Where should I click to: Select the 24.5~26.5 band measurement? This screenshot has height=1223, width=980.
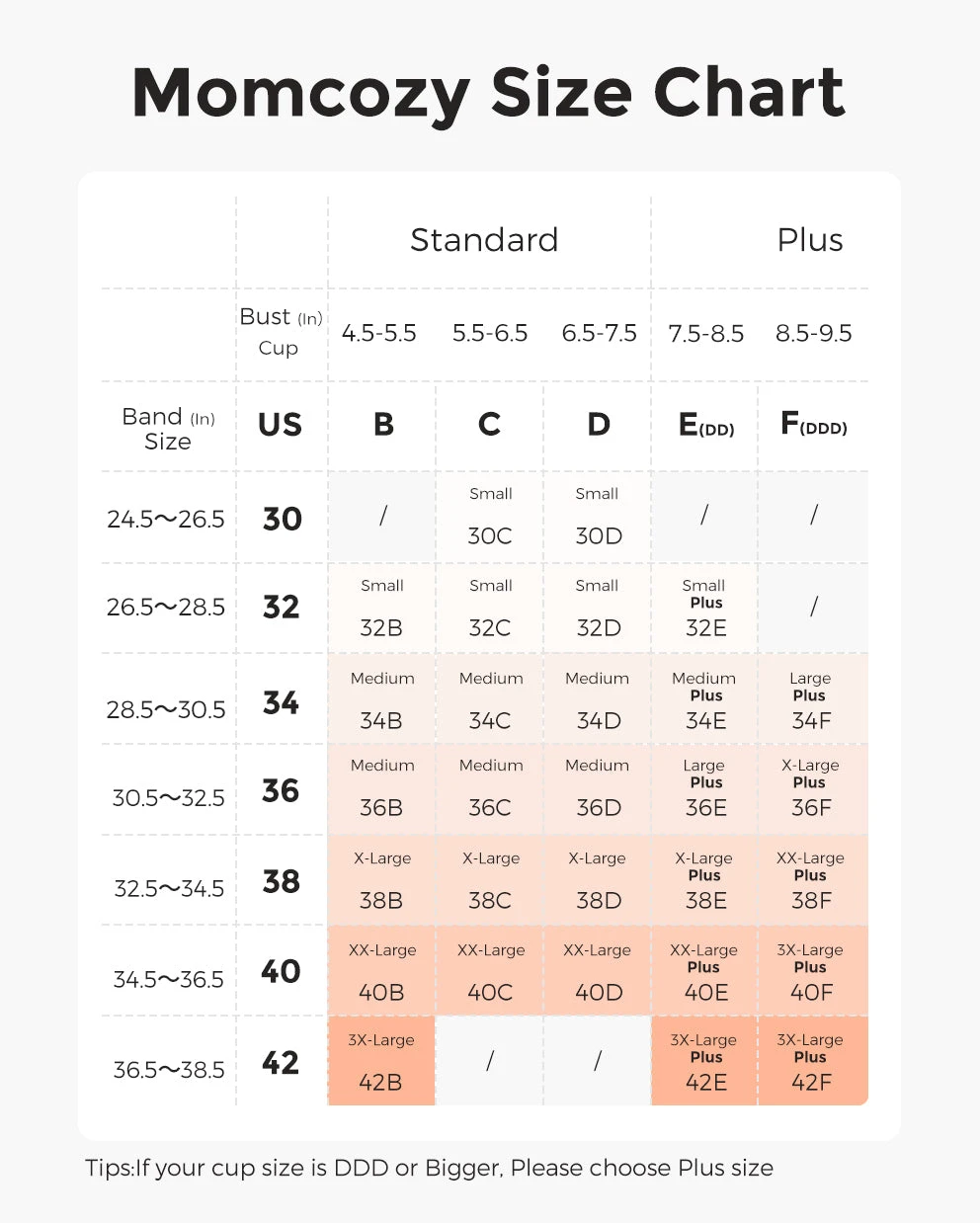coord(166,519)
